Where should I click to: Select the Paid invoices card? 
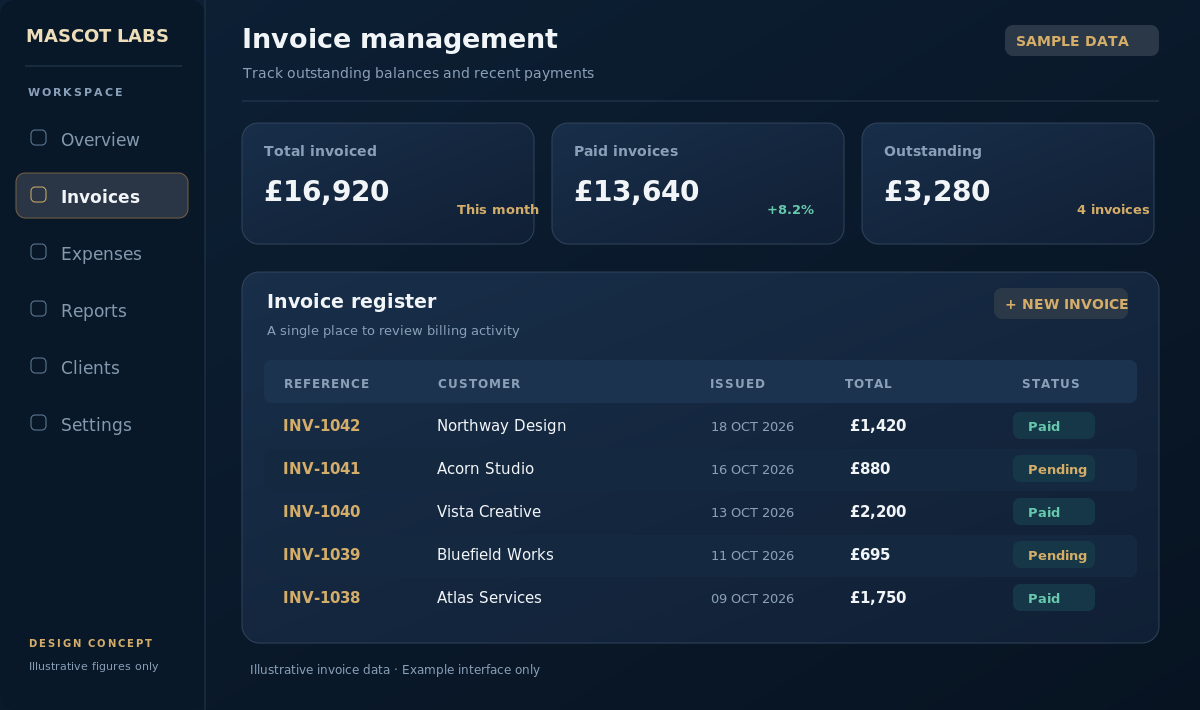point(698,183)
